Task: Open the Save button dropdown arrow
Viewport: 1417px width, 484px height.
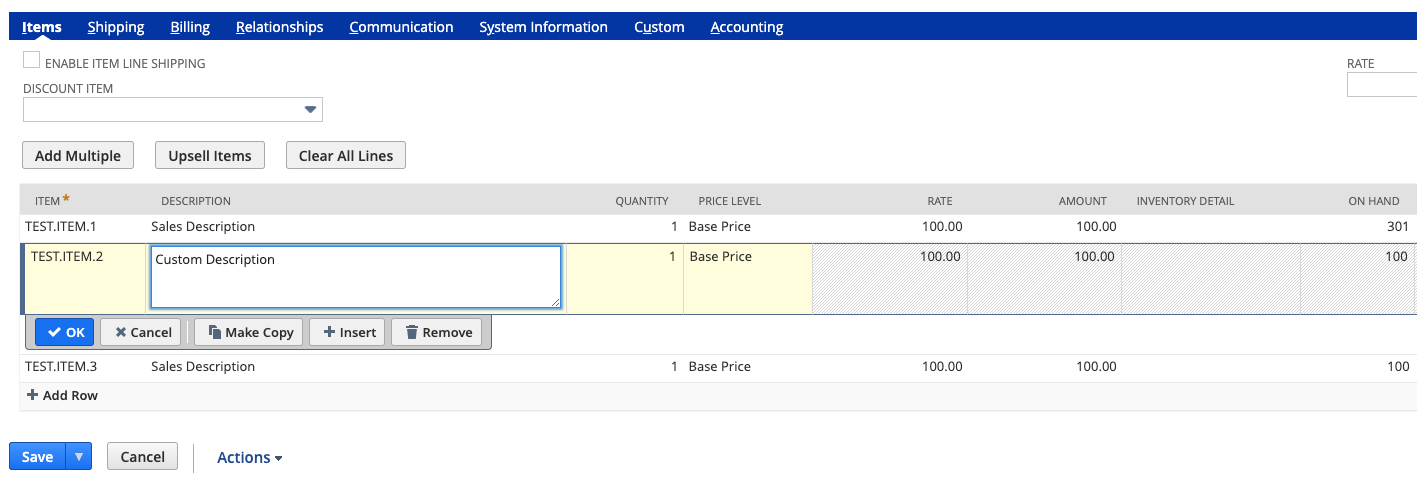Action: point(78,457)
